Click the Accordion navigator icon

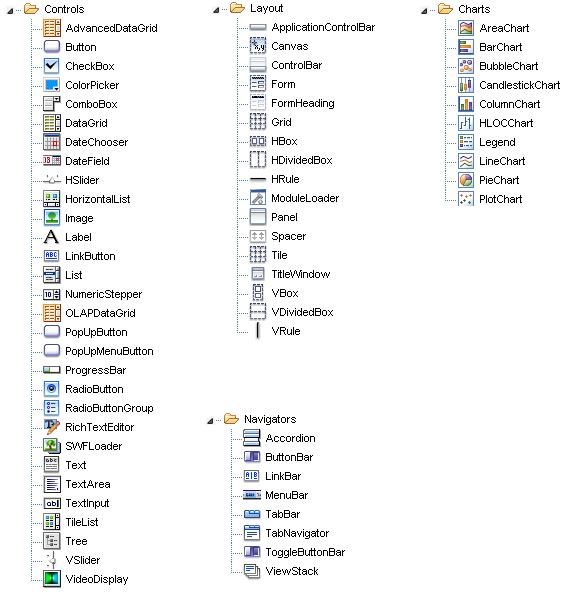[x=252, y=438]
